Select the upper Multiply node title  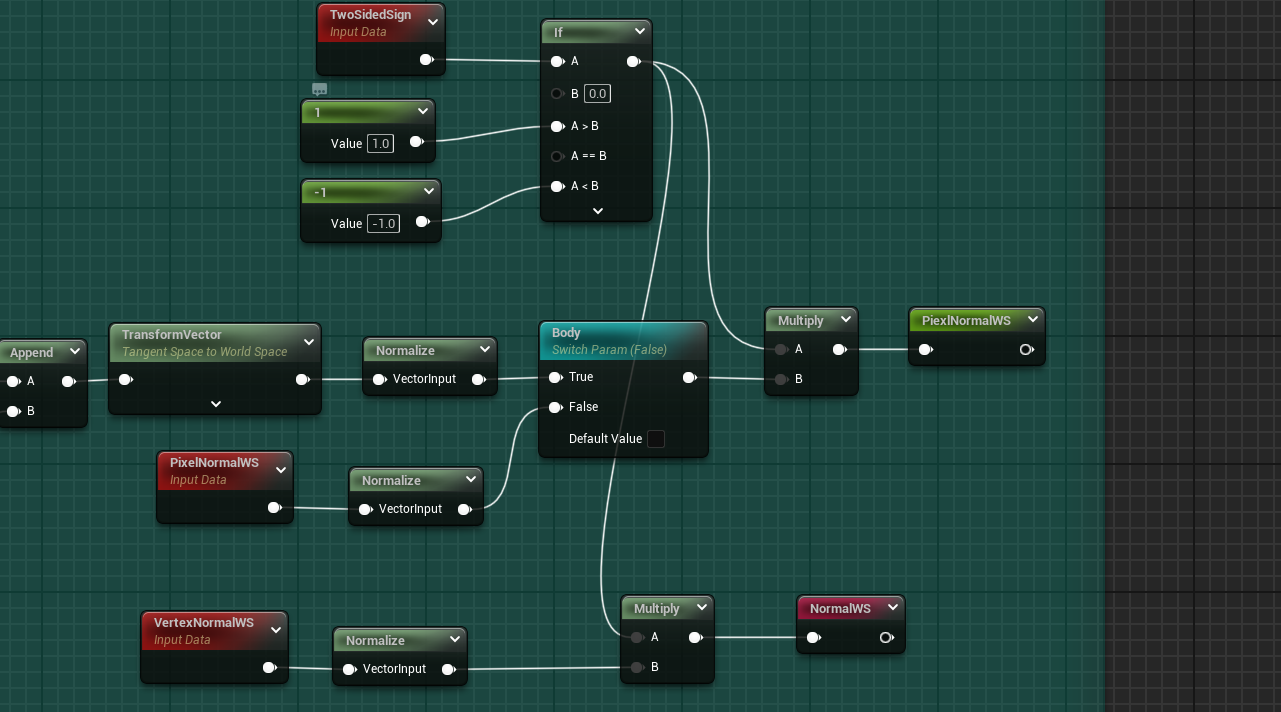click(x=800, y=320)
